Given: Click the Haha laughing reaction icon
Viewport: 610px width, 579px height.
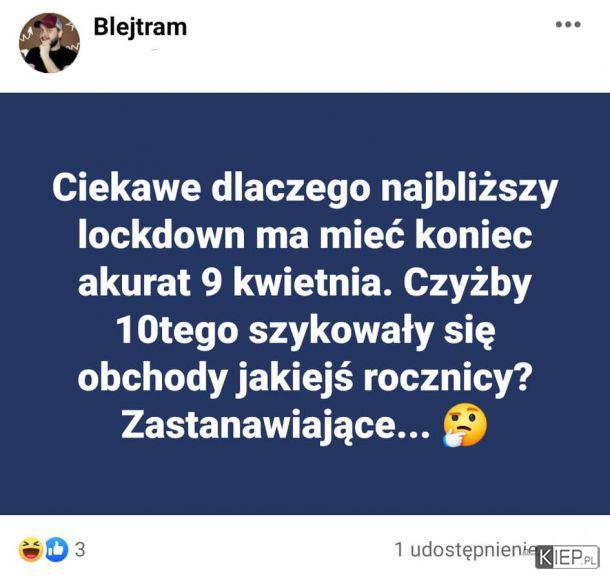Looking at the screenshot, I should tap(31, 549).
